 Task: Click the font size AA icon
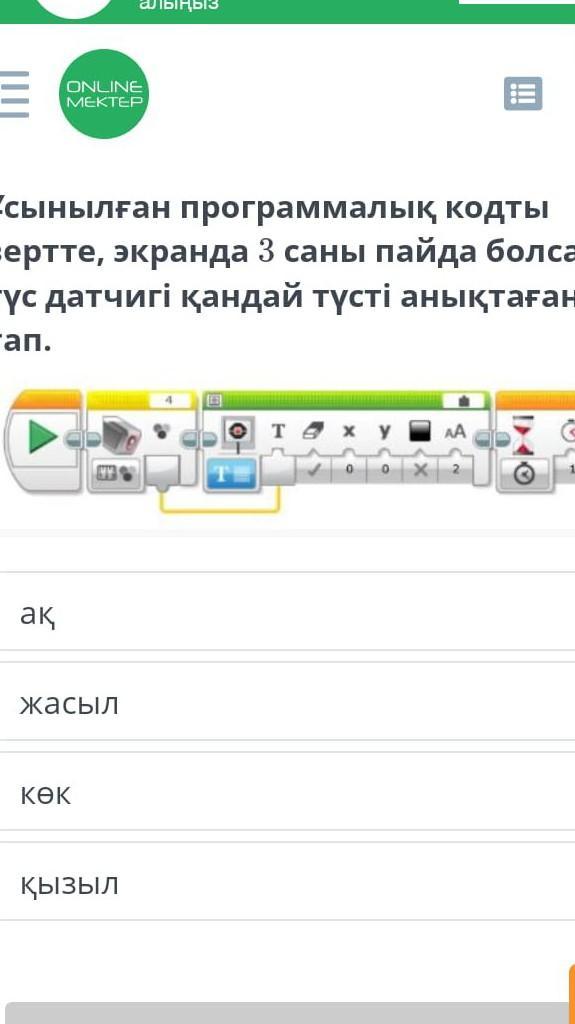(455, 431)
